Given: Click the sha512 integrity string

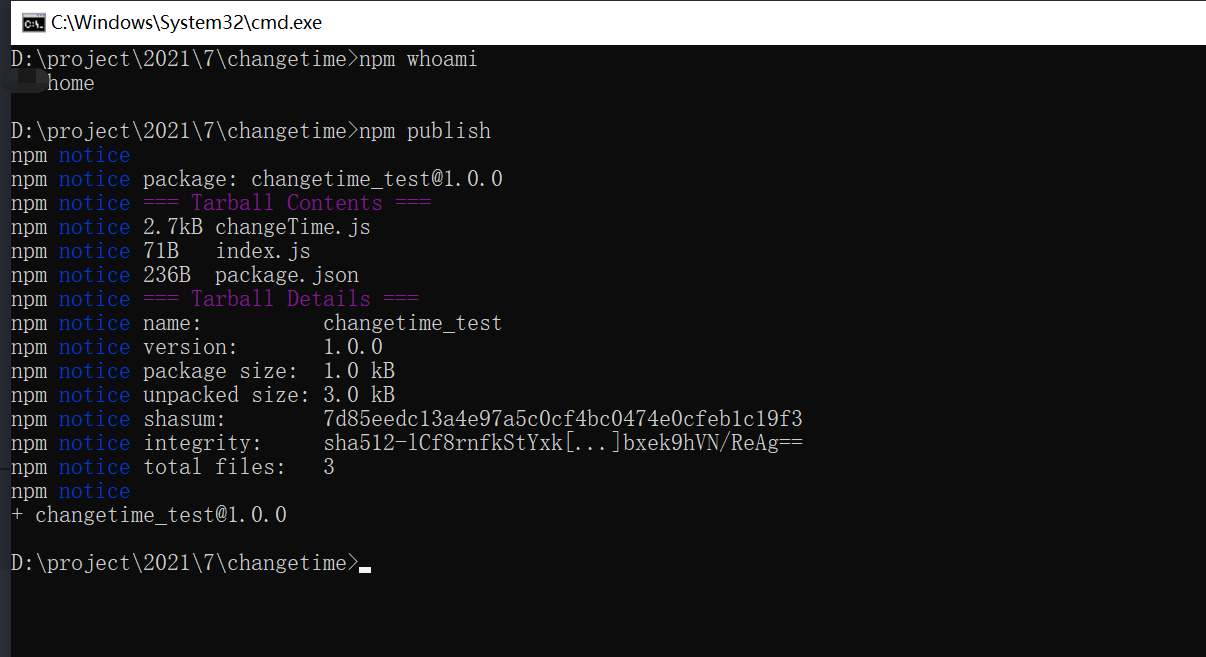Looking at the screenshot, I should tap(563, 444).
